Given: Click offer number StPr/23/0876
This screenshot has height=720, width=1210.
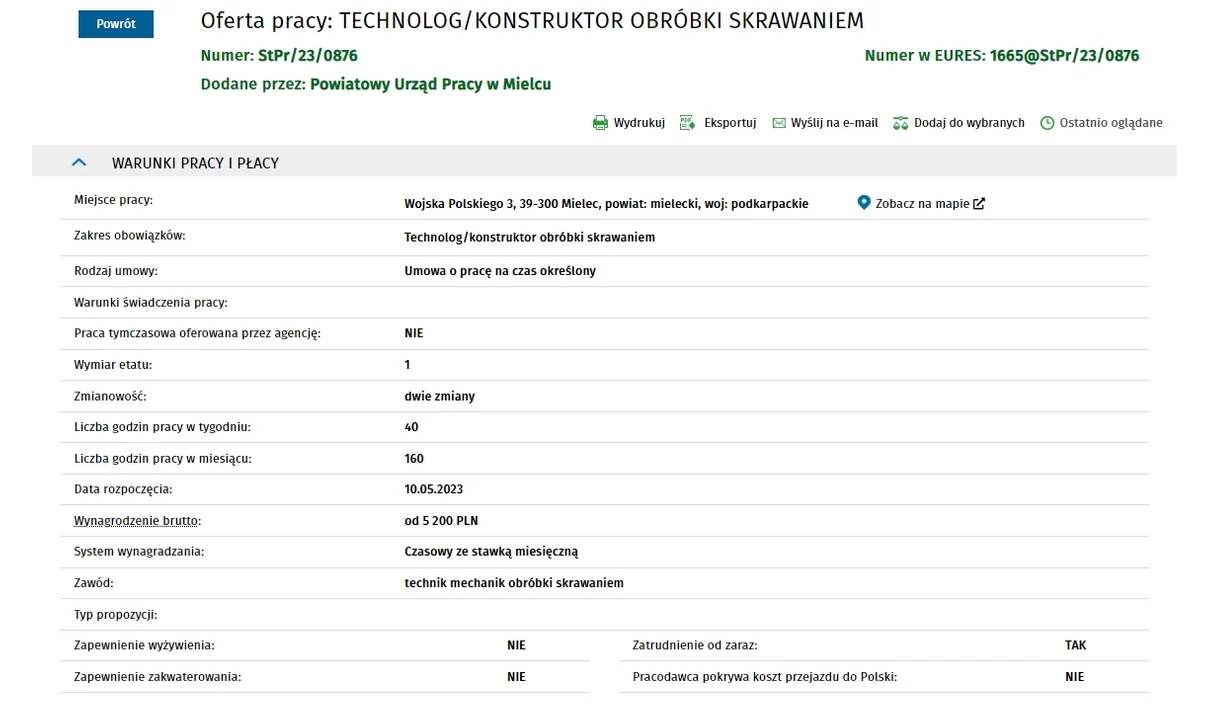Looking at the screenshot, I should pos(308,56).
